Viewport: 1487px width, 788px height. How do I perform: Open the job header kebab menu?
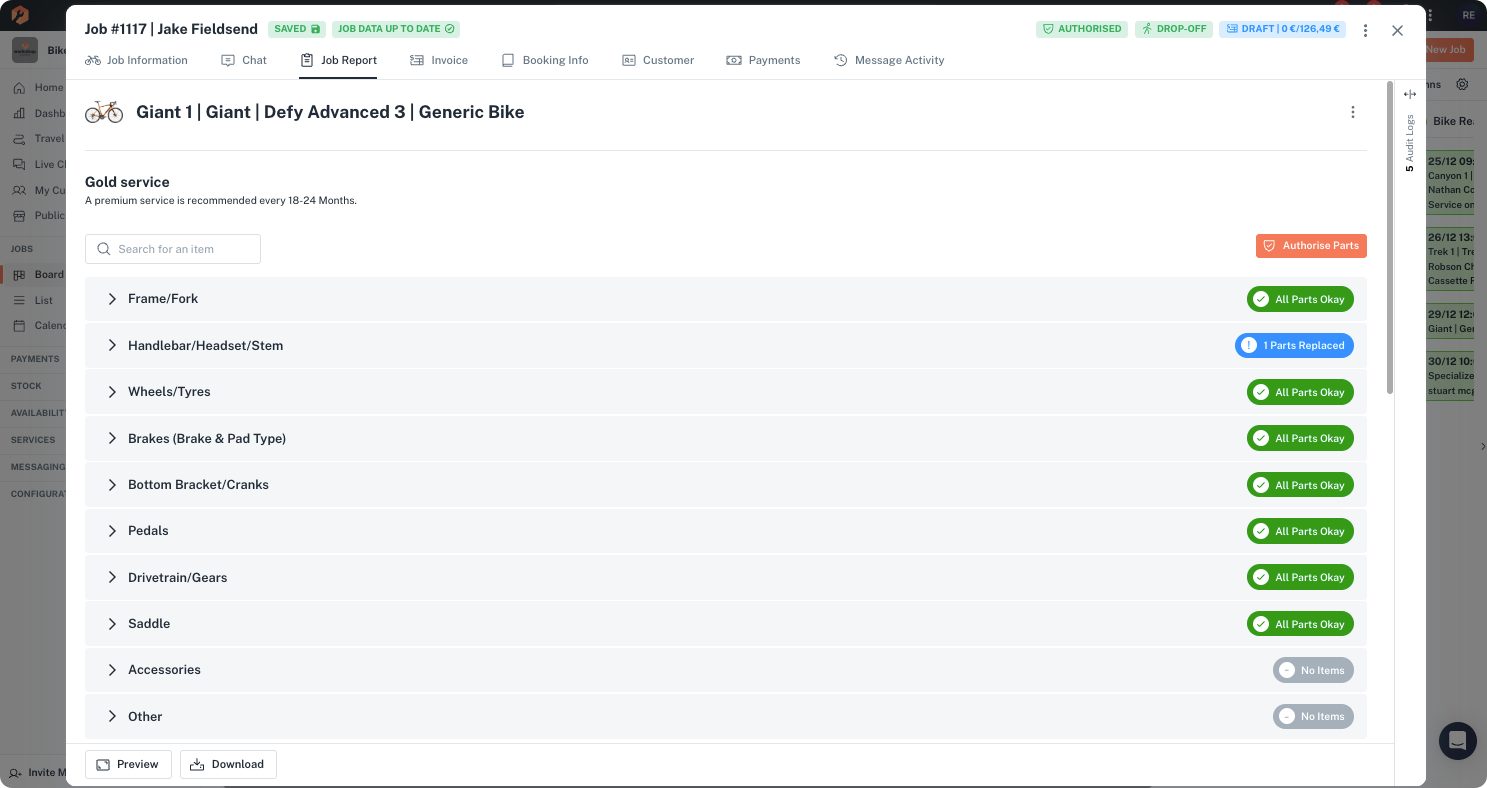coord(1365,31)
